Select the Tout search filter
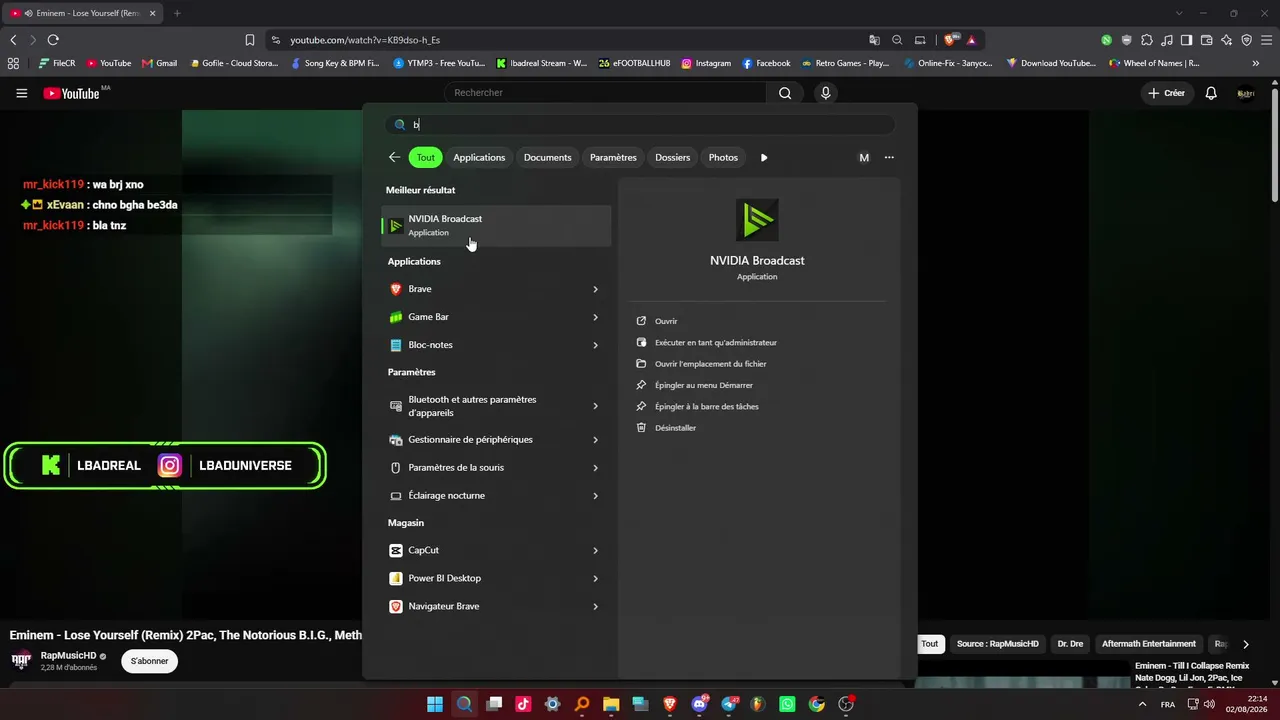 click(425, 157)
